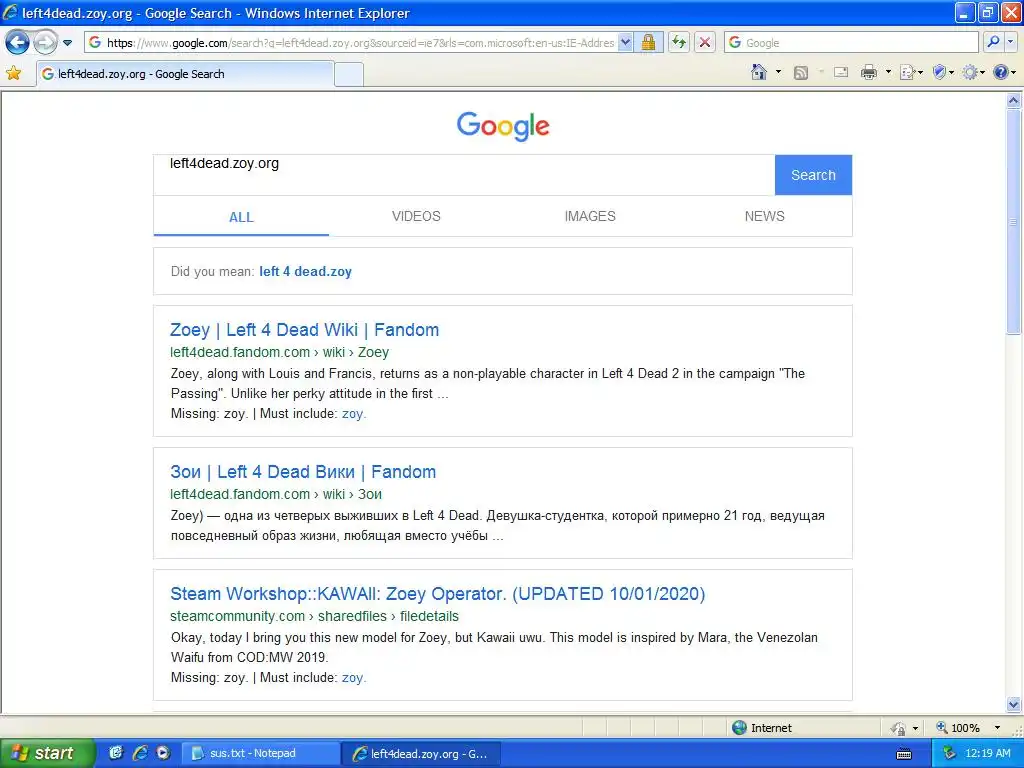Click the security lock icon
1024x768 pixels.
pyautogui.click(x=648, y=43)
